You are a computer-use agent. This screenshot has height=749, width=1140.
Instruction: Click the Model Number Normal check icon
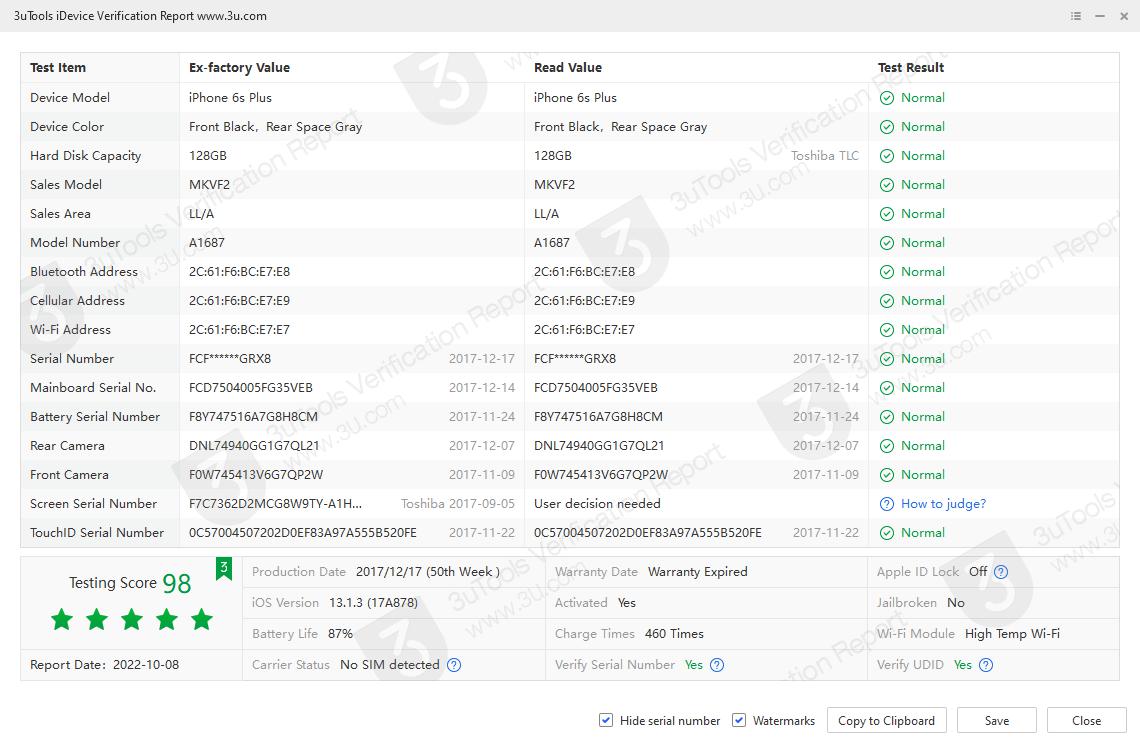point(887,243)
